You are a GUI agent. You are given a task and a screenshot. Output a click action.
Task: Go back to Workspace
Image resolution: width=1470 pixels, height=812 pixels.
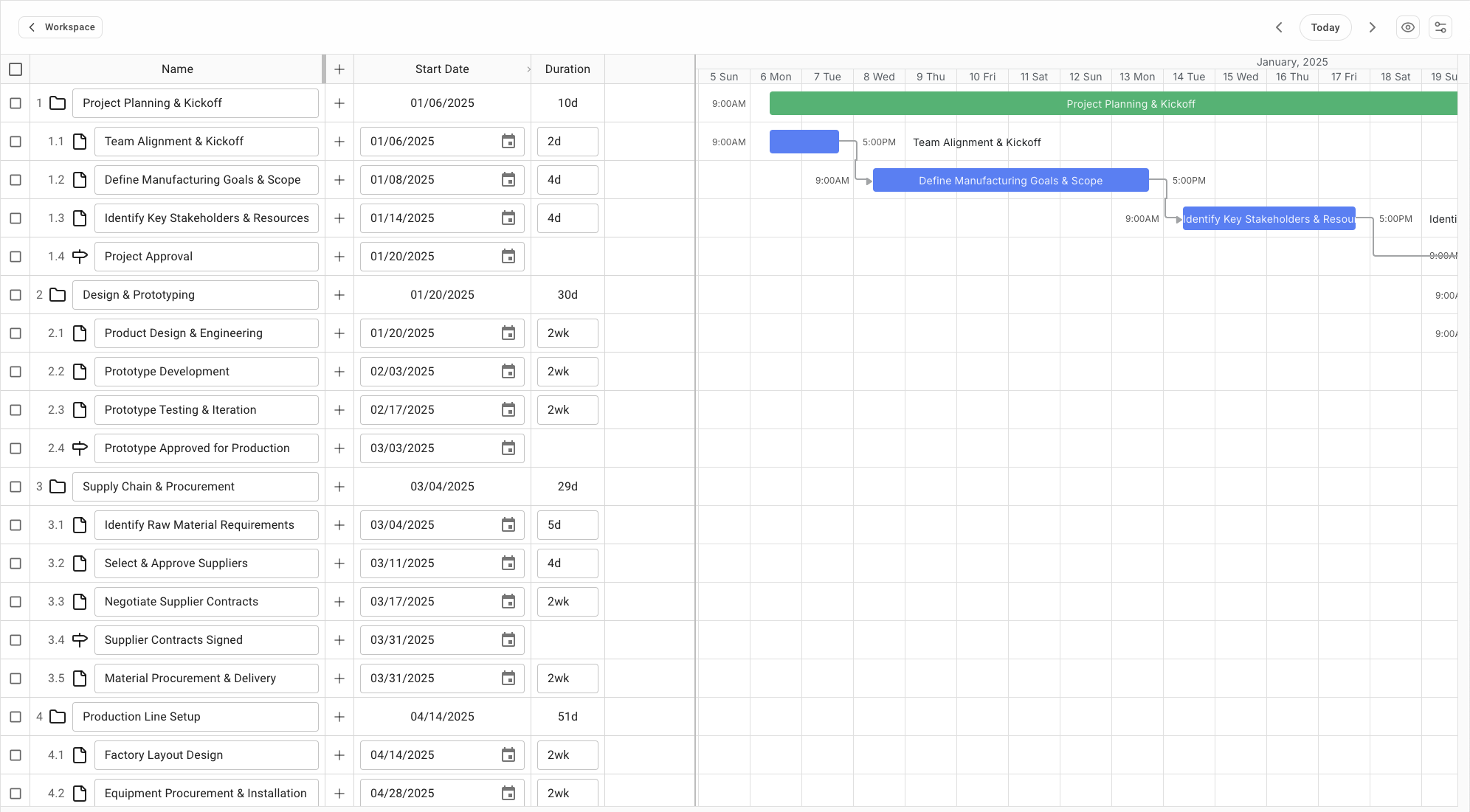[61, 27]
